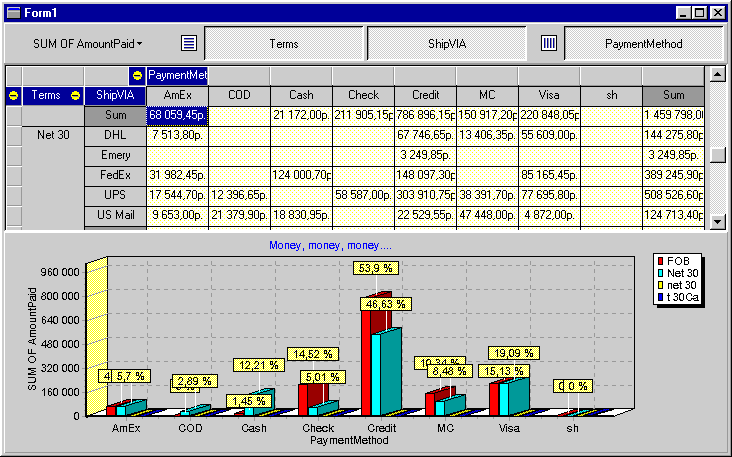Click the column fields icon beside PaymentMethod
Viewport: 732px width, 457px height.
coord(548,44)
